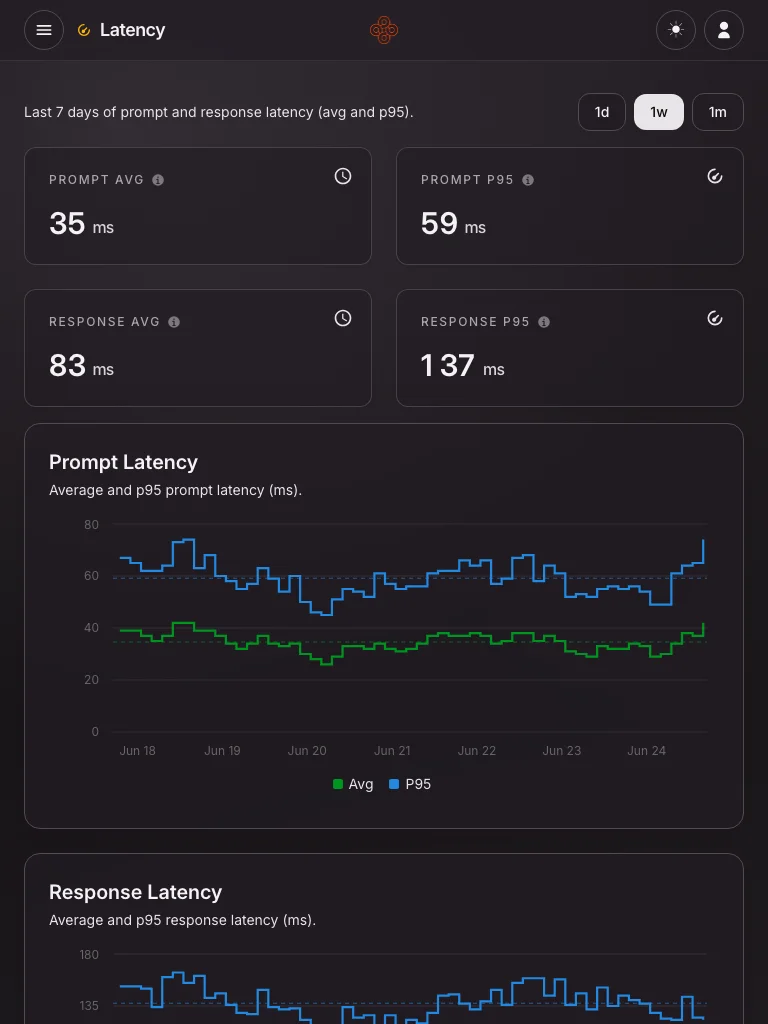Click the 59 ms Prompt P95 value
The height and width of the screenshot is (1024, 768).
(x=453, y=224)
